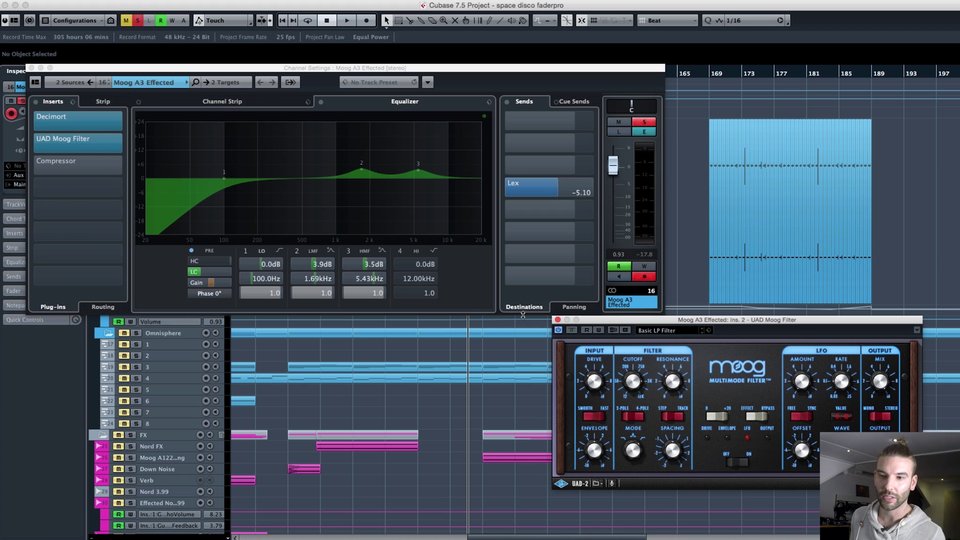Solo the Omnisphere track
The height and width of the screenshot is (540, 960).
click(x=136, y=333)
